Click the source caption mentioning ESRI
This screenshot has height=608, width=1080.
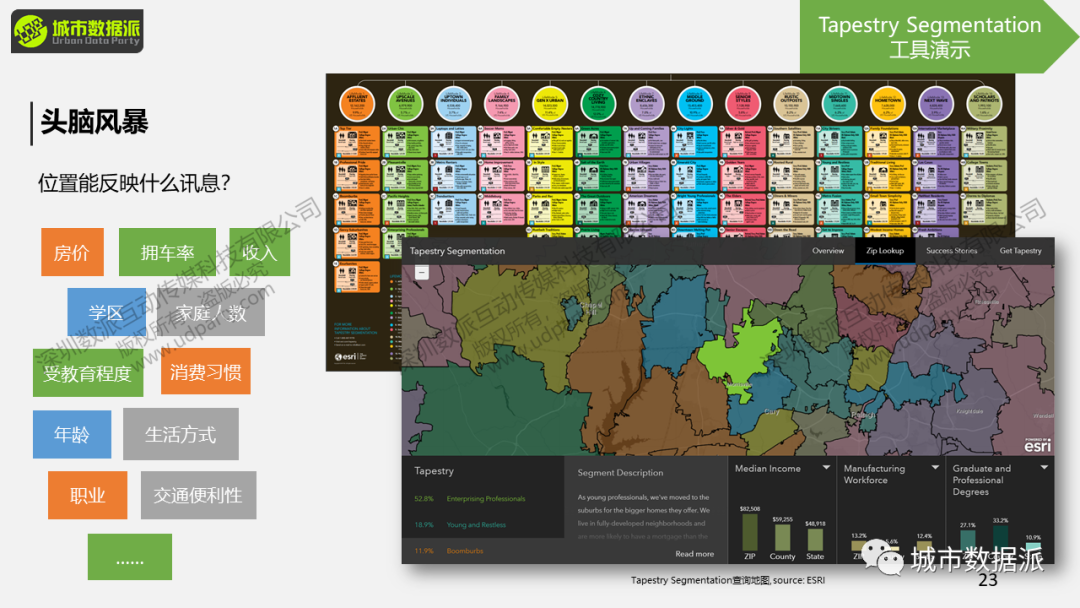[x=728, y=580]
